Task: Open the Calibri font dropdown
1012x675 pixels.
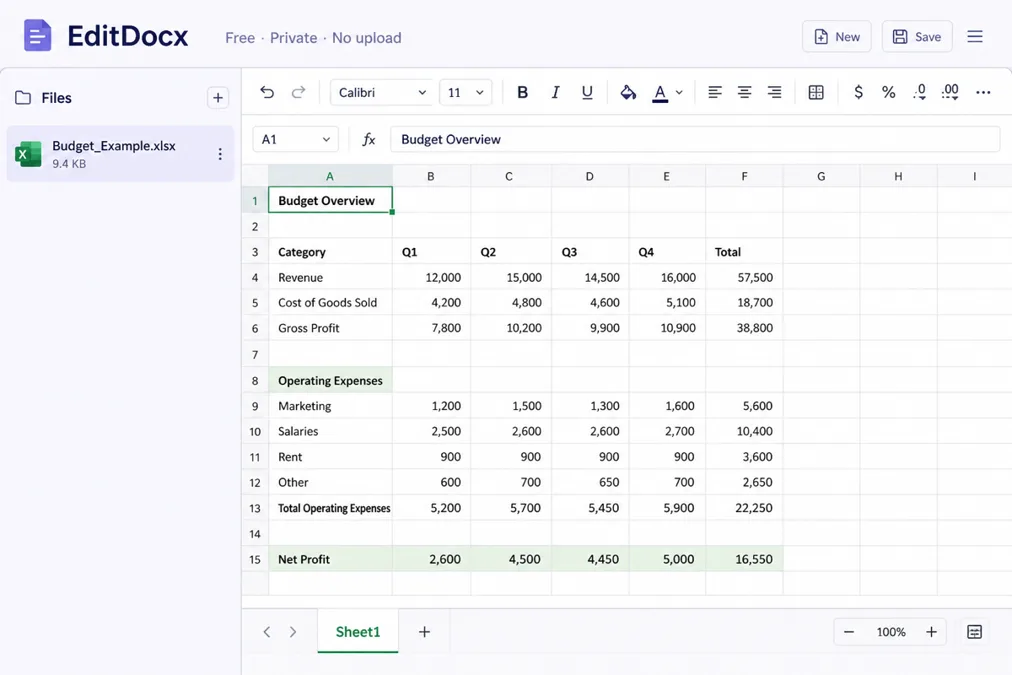Action: pos(381,92)
